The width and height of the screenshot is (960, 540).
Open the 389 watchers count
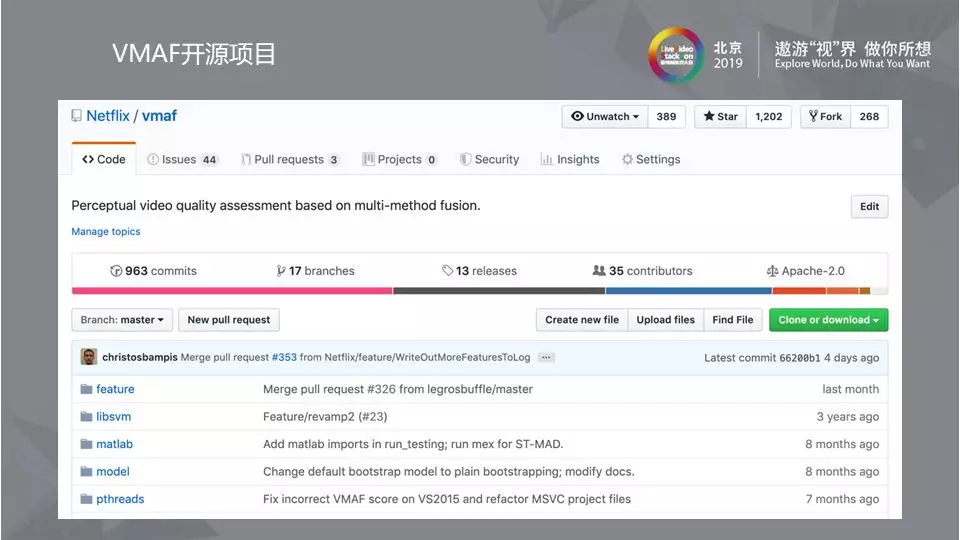[x=666, y=116]
